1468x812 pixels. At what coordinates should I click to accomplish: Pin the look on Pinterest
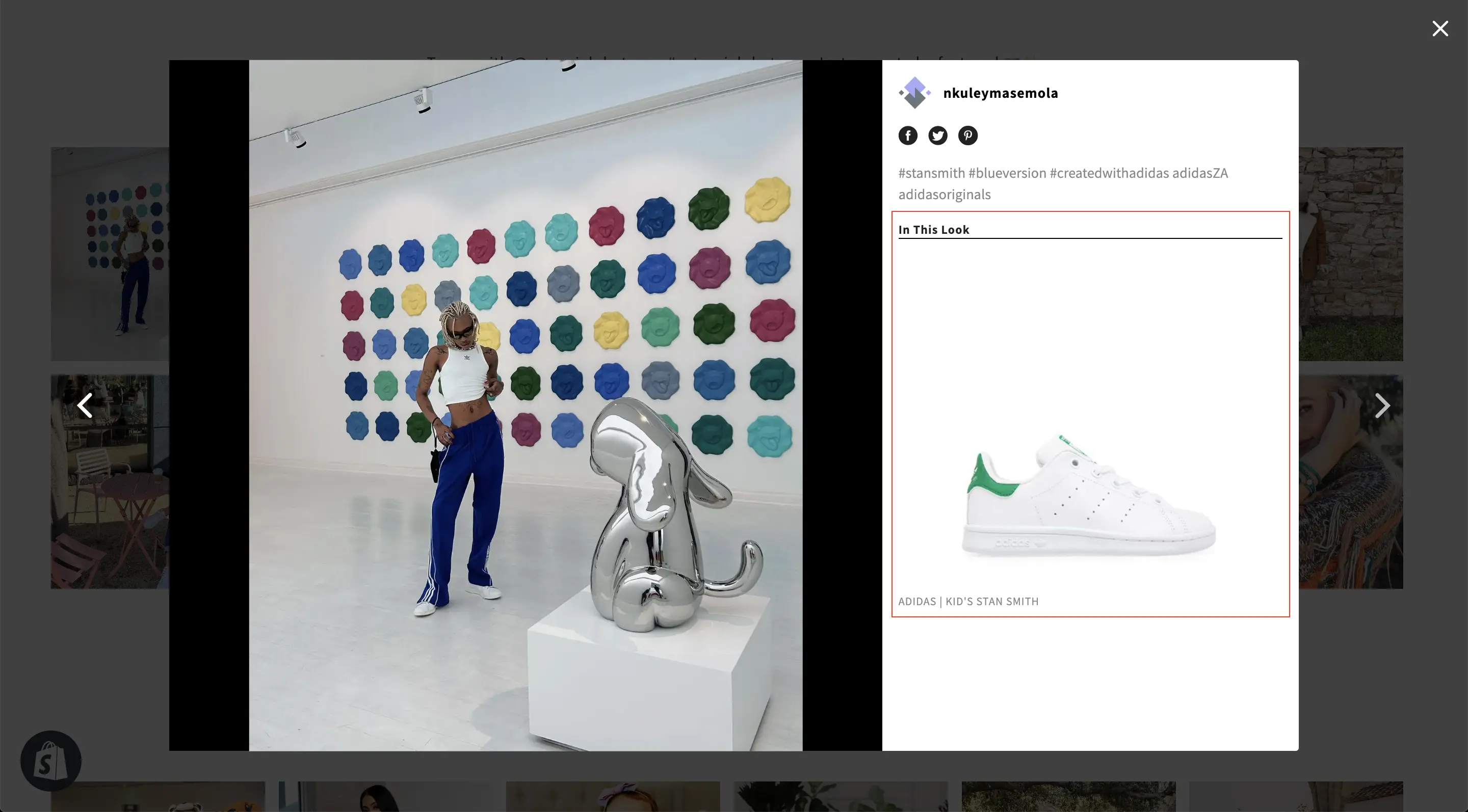pyautogui.click(x=967, y=136)
